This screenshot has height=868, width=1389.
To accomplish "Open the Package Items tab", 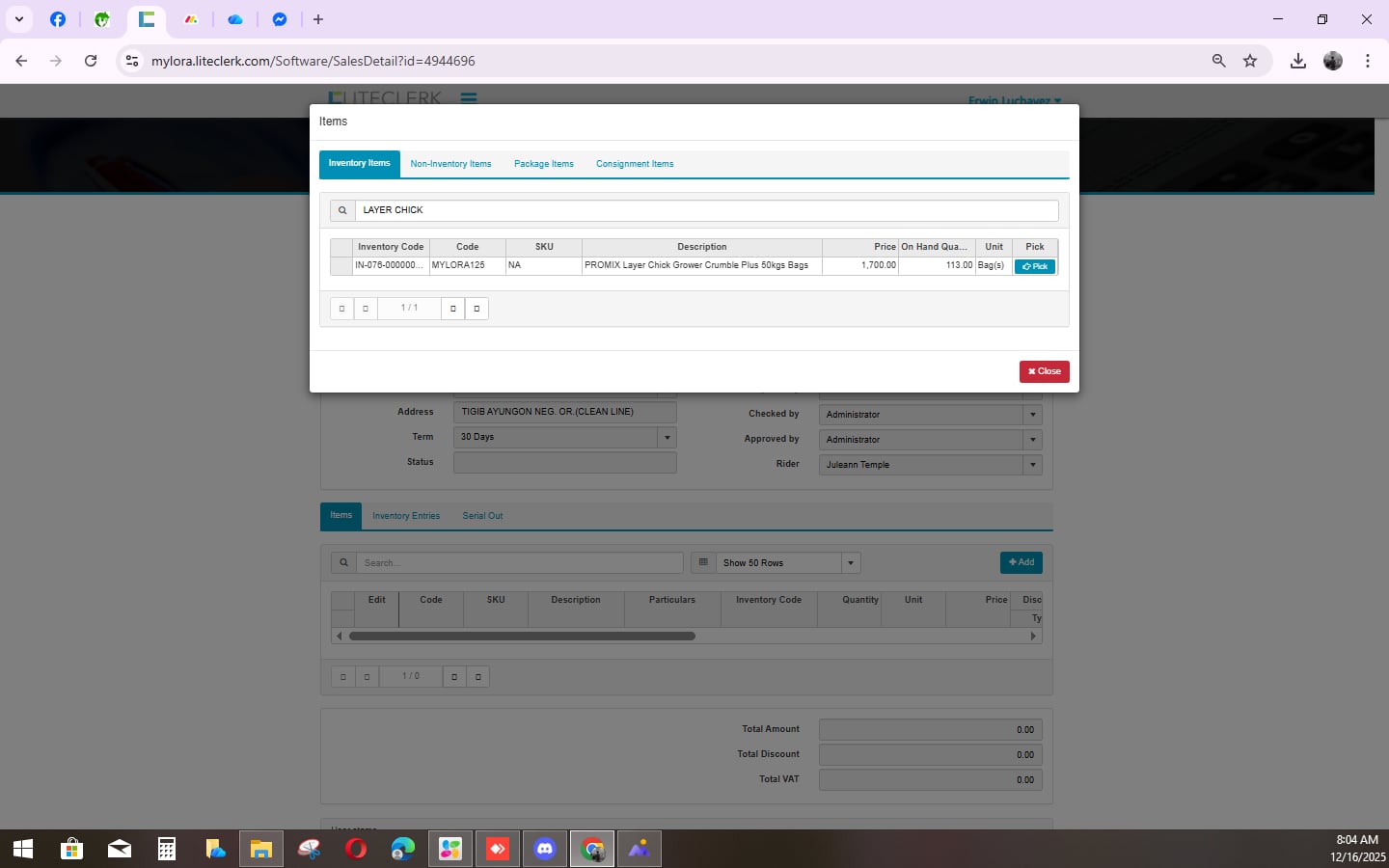I will (543, 164).
